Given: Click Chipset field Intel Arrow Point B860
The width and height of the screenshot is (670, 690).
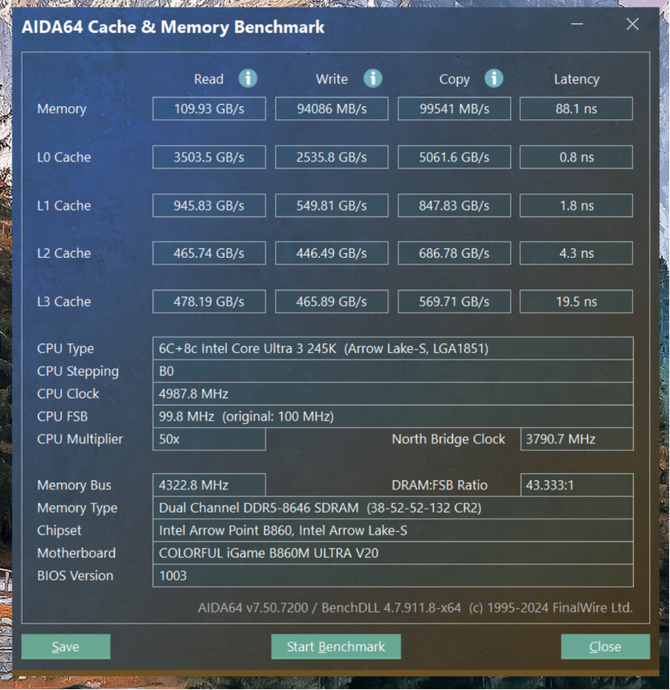Looking at the screenshot, I should point(393,530).
